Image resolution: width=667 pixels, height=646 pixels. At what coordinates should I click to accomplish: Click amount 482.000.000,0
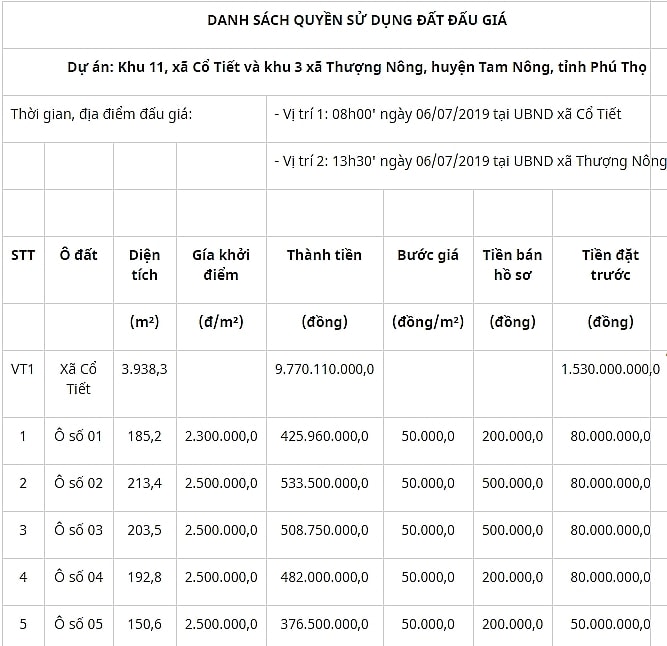click(325, 577)
